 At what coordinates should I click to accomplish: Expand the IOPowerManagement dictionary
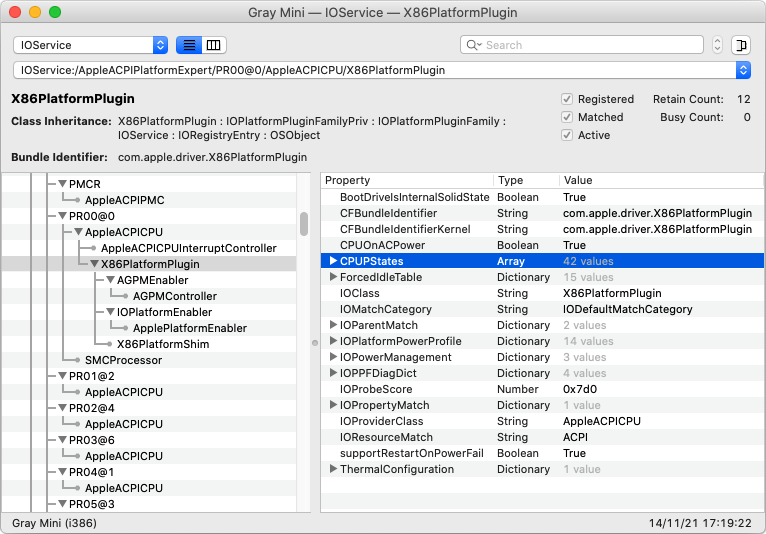[333, 357]
